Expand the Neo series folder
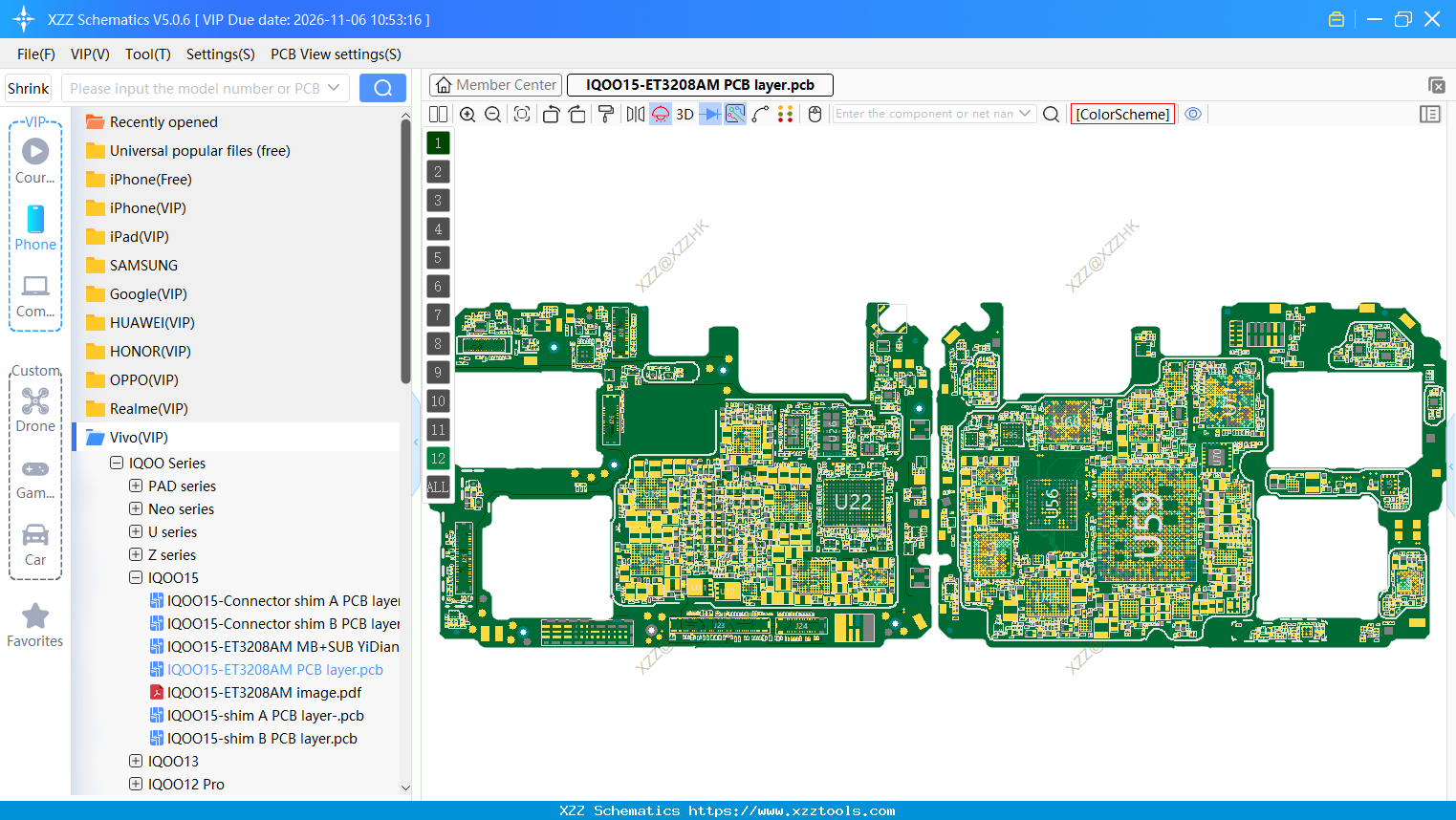This screenshot has width=1456, height=820. [x=135, y=508]
